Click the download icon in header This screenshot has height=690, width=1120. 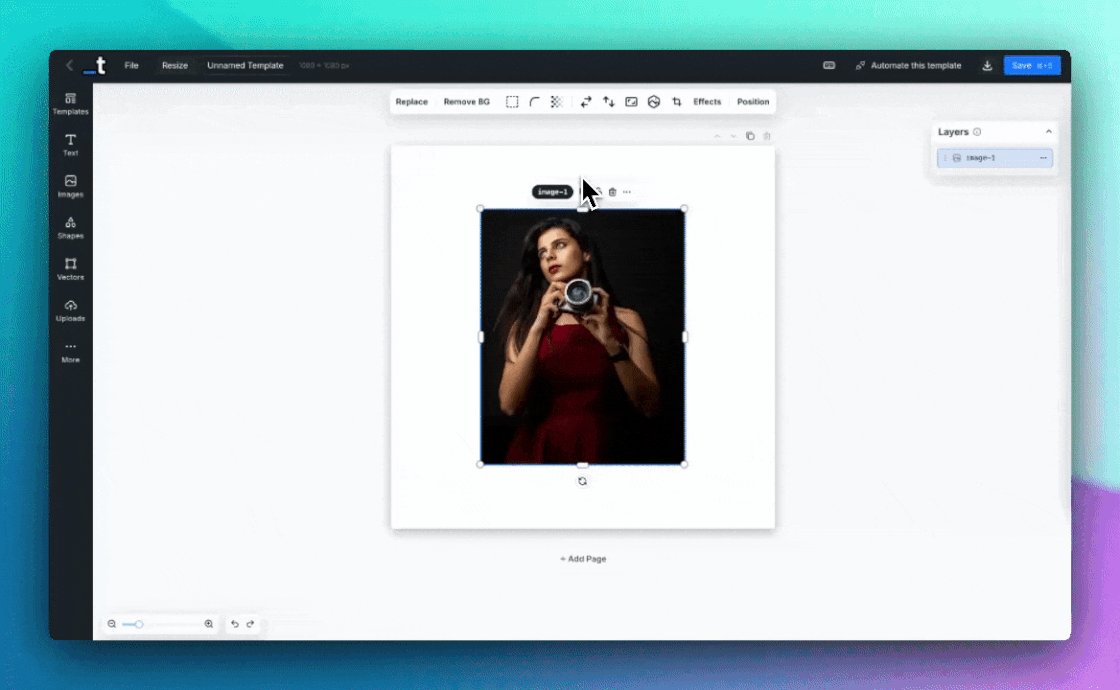pos(987,66)
